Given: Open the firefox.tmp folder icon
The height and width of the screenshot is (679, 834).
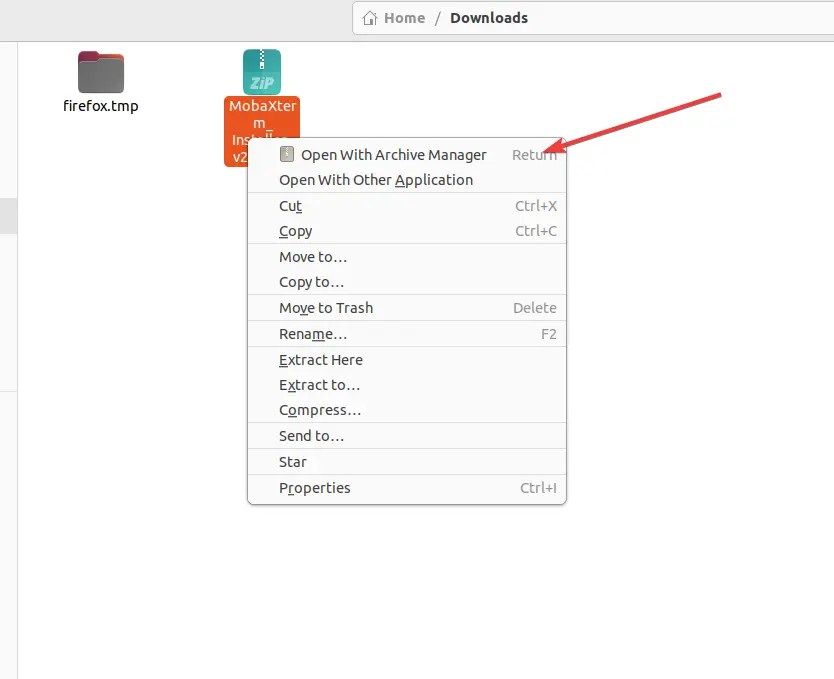Looking at the screenshot, I should coord(101,72).
